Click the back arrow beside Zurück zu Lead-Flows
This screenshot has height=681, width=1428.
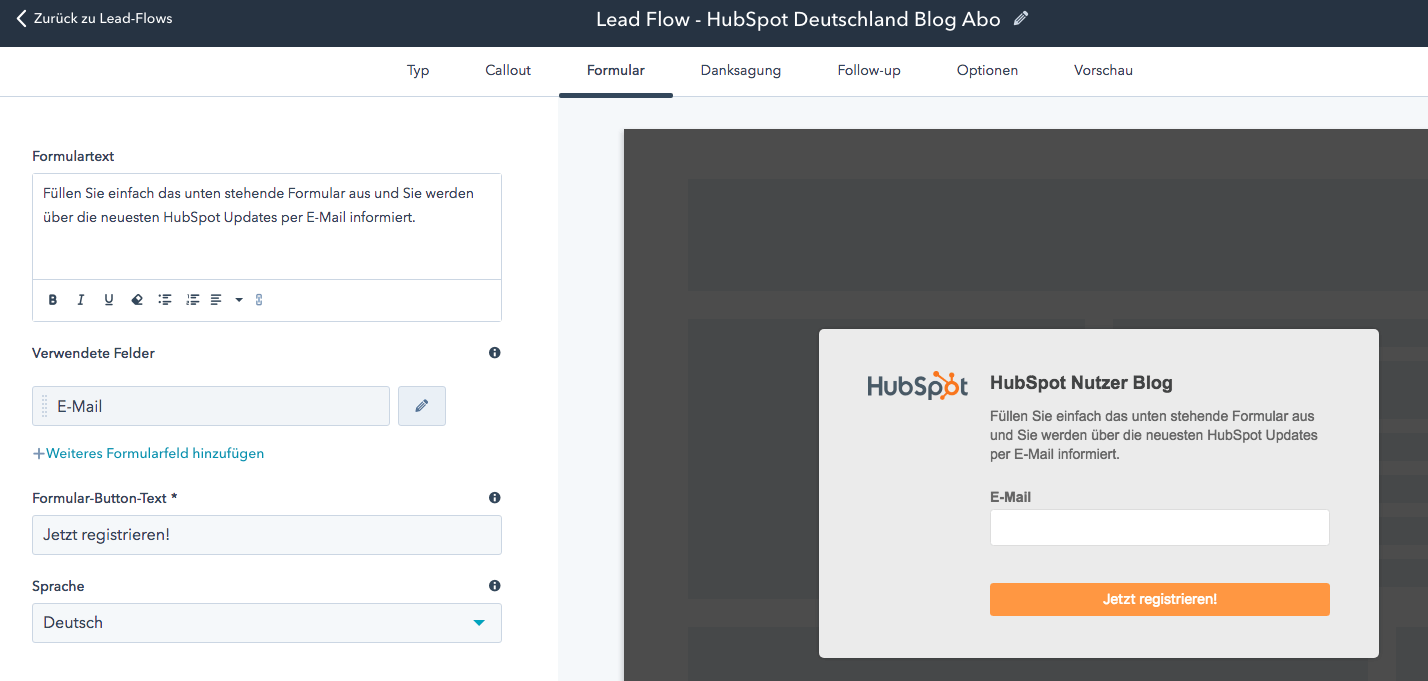[21, 18]
